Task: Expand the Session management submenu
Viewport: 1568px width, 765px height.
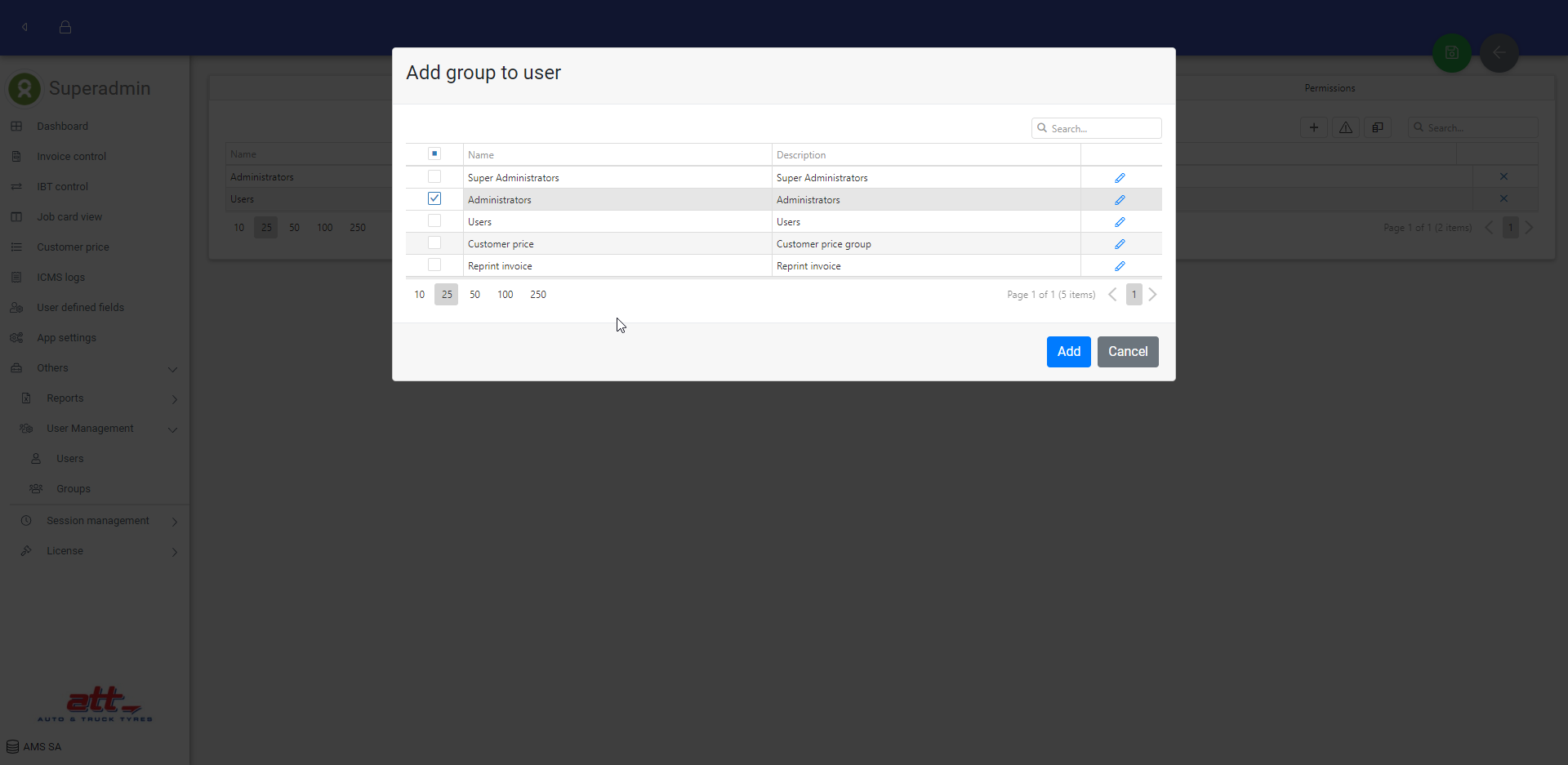Action: [x=174, y=522]
